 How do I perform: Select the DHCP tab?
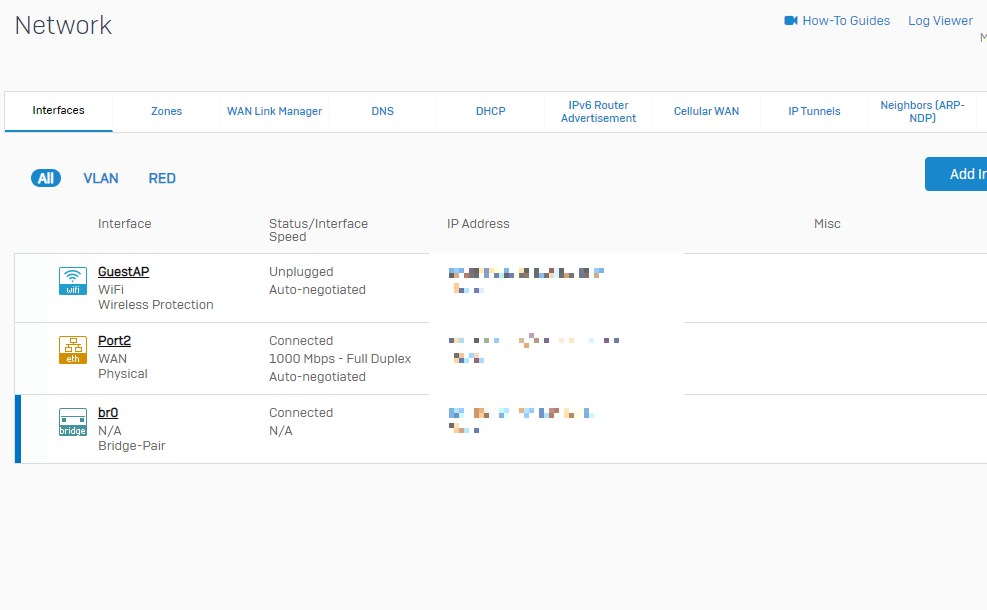[490, 111]
